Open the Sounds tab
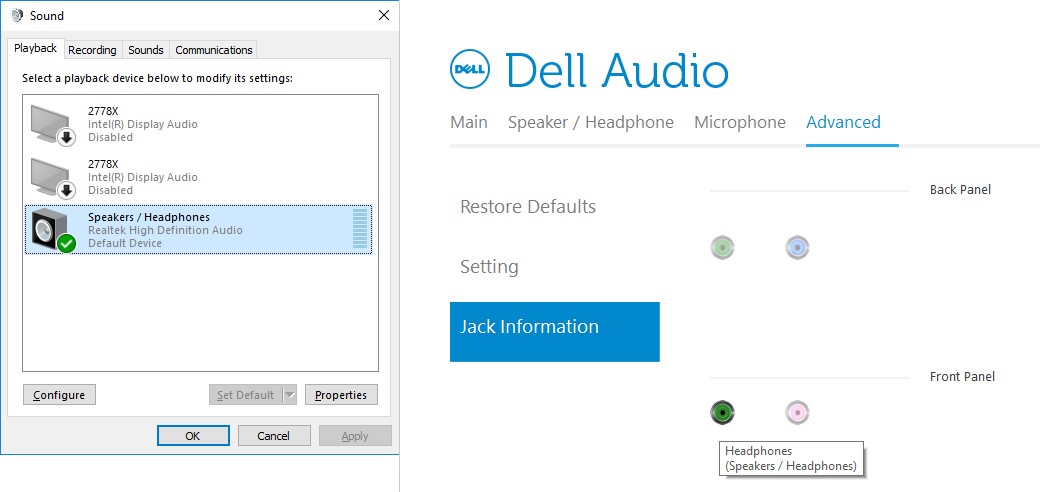 (x=146, y=50)
